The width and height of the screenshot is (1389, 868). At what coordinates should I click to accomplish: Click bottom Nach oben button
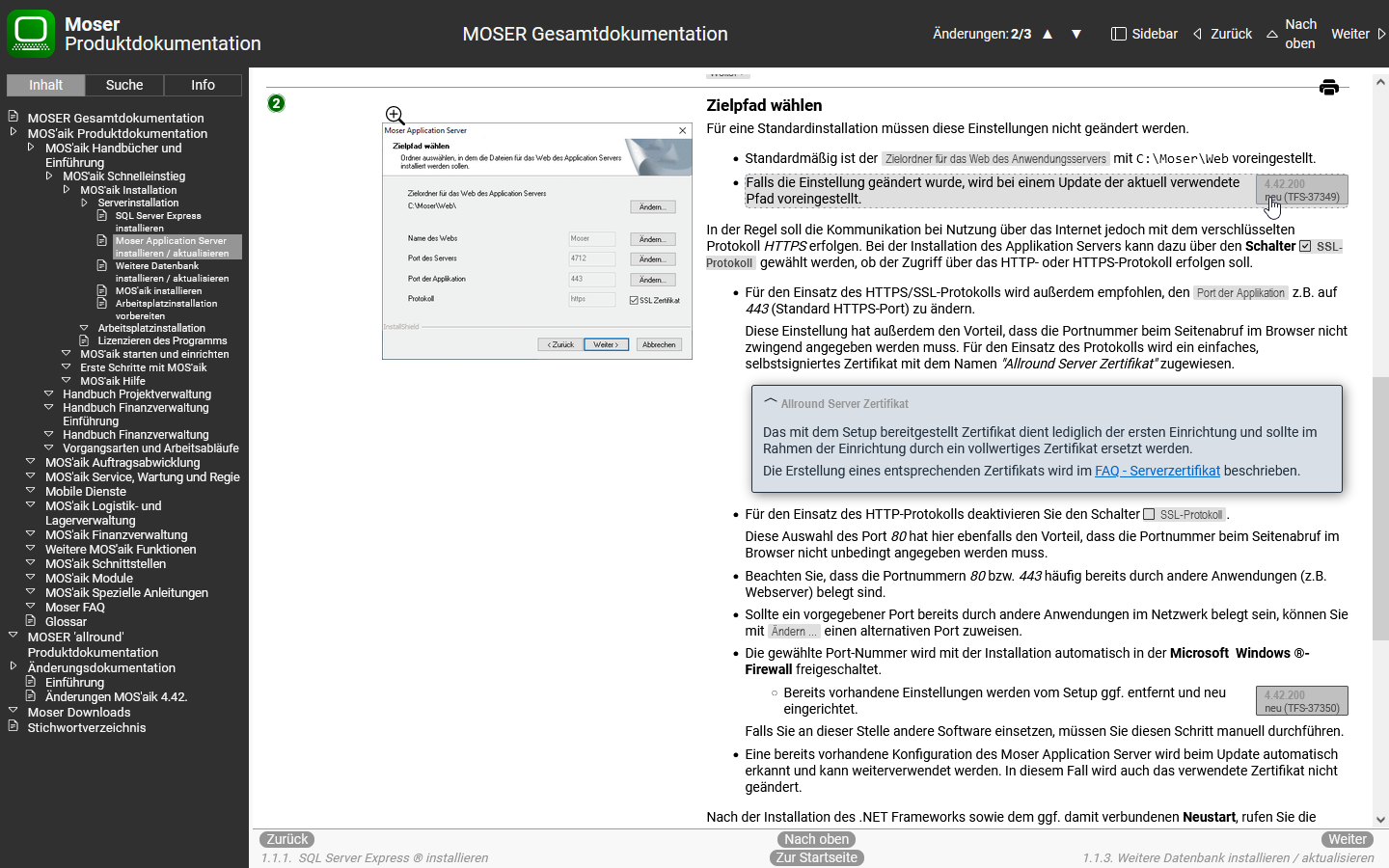(x=816, y=839)
